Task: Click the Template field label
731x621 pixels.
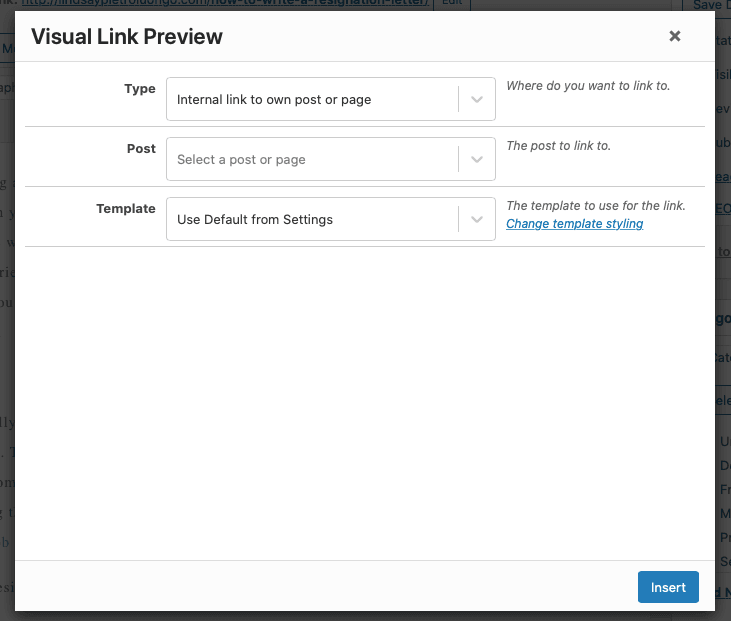Action: tap(126, 209)
